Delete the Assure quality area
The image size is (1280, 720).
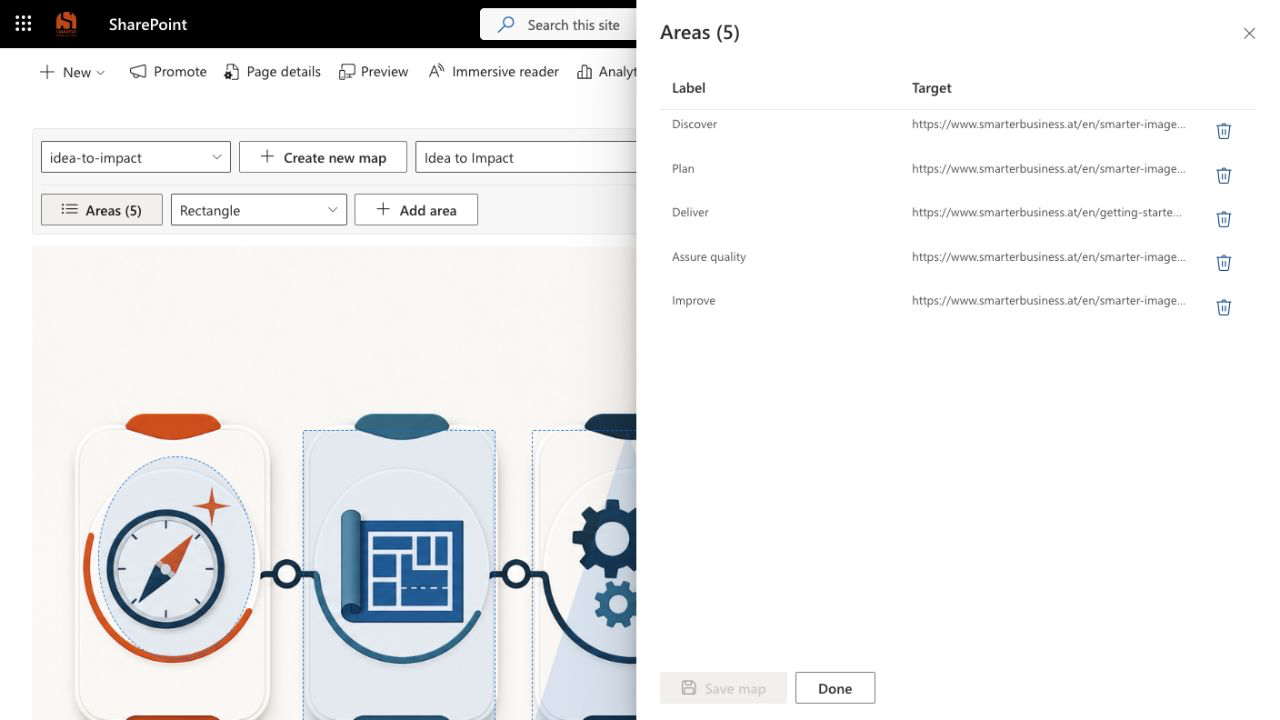pyautogui.click(x=1223, y=263)
